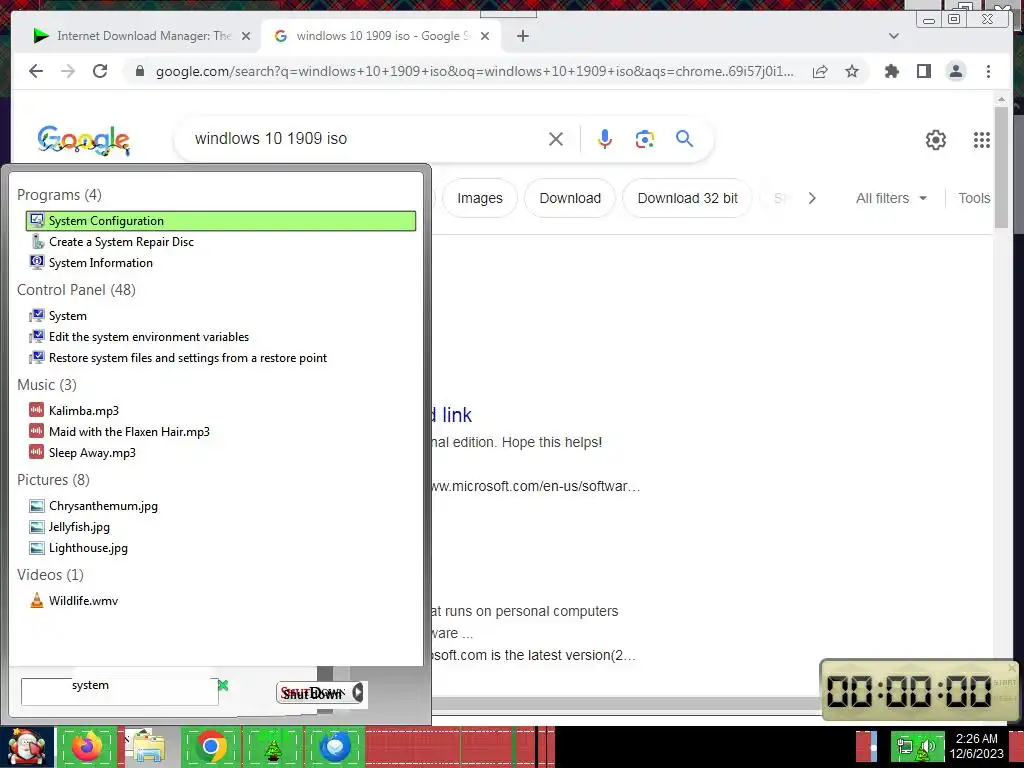Viewport: 1024px width, 768px height.
Task: Open Sleep Away.mp3
Action: pyautogui.click(x=92, y=453)
